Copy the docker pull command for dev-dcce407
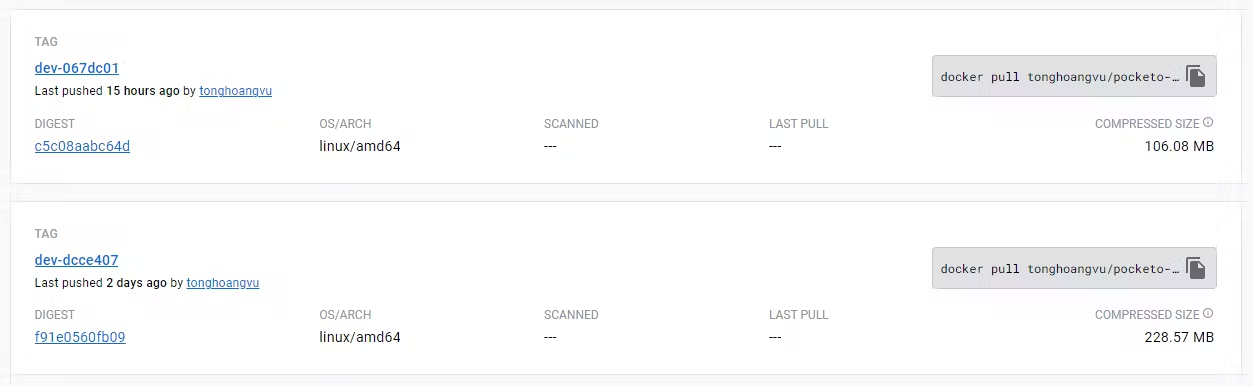The height and width of the screenshot is (386, 1253). click(1196, 268)
